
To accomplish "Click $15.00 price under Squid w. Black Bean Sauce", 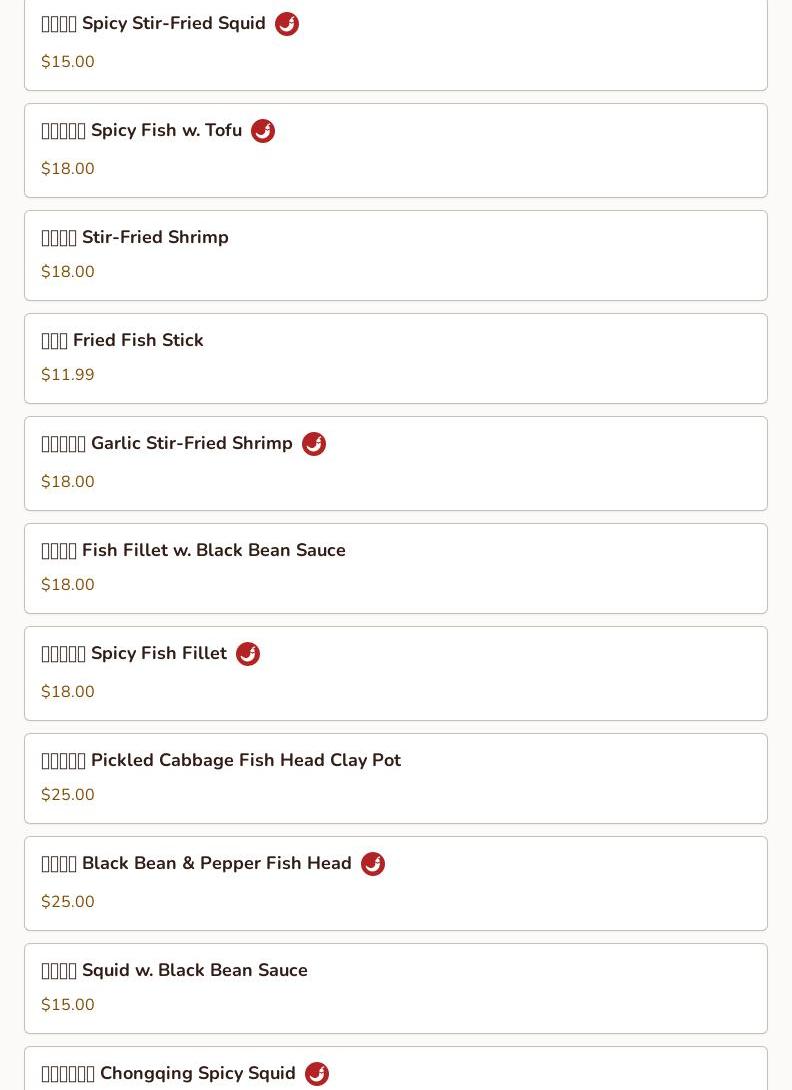I will point(68,1005).
